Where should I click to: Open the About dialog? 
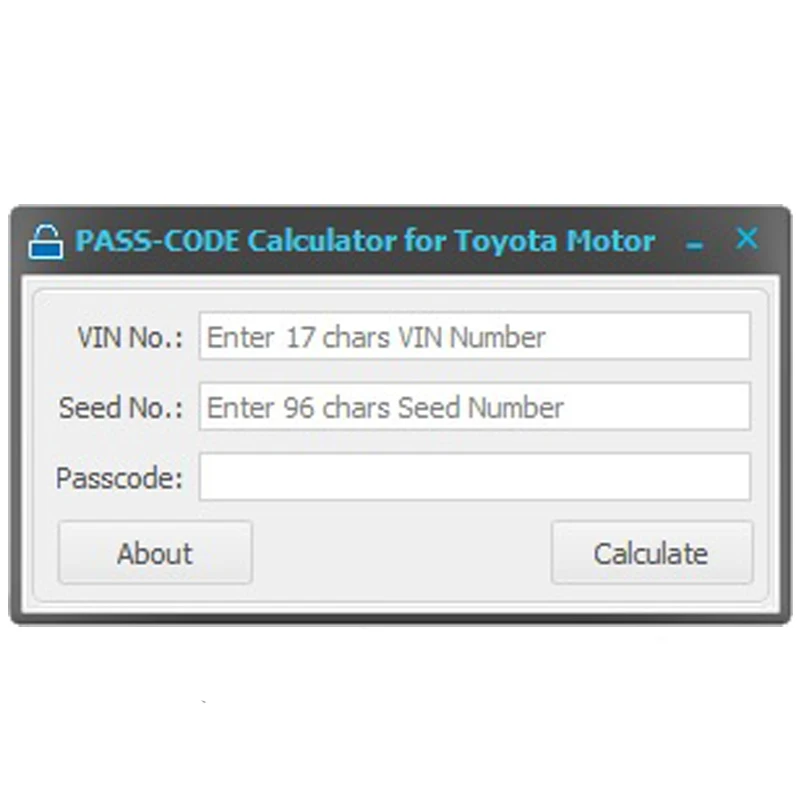[x=155, y=553]
